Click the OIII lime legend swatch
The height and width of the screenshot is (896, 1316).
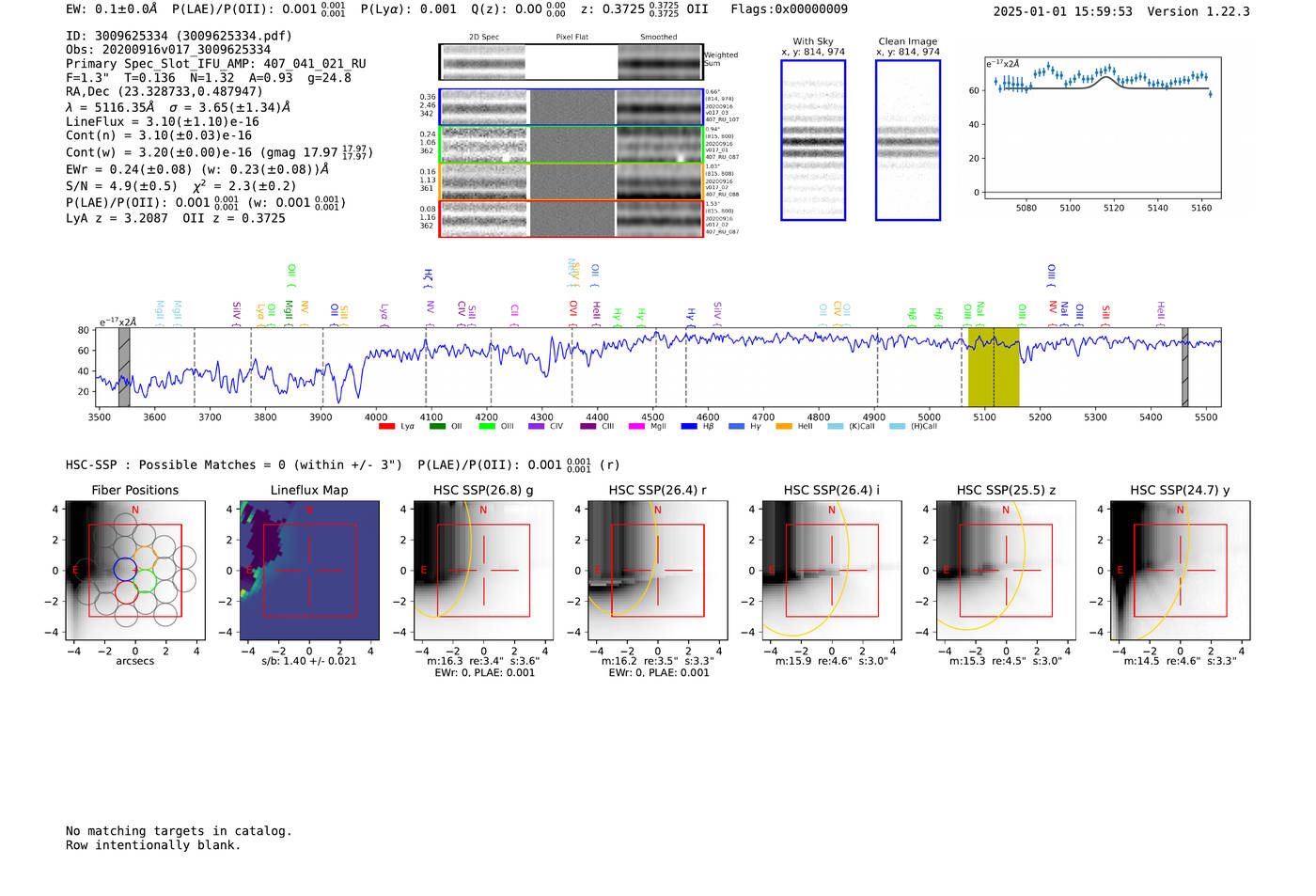[x=487, y=427]
